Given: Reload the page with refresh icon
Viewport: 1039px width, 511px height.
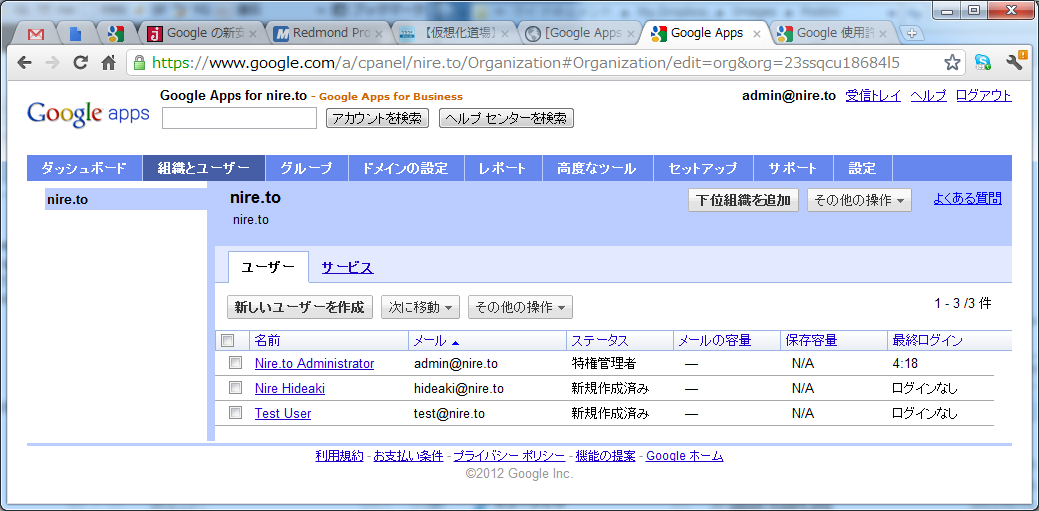Looking at the screenshot, I should pos(80,63).
